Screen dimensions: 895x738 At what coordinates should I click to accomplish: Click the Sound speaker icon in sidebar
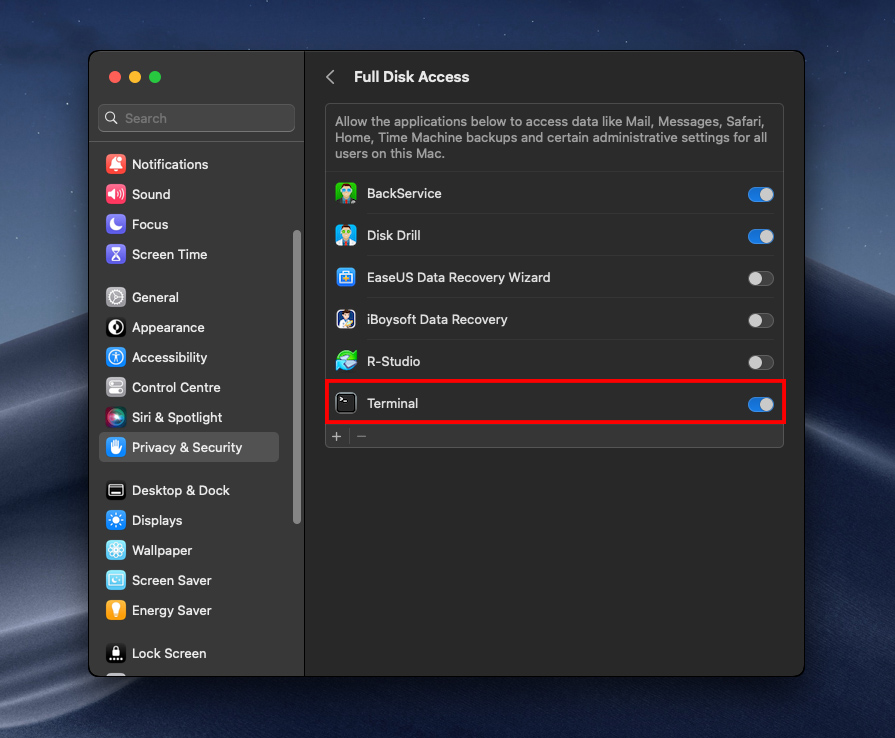116,194
